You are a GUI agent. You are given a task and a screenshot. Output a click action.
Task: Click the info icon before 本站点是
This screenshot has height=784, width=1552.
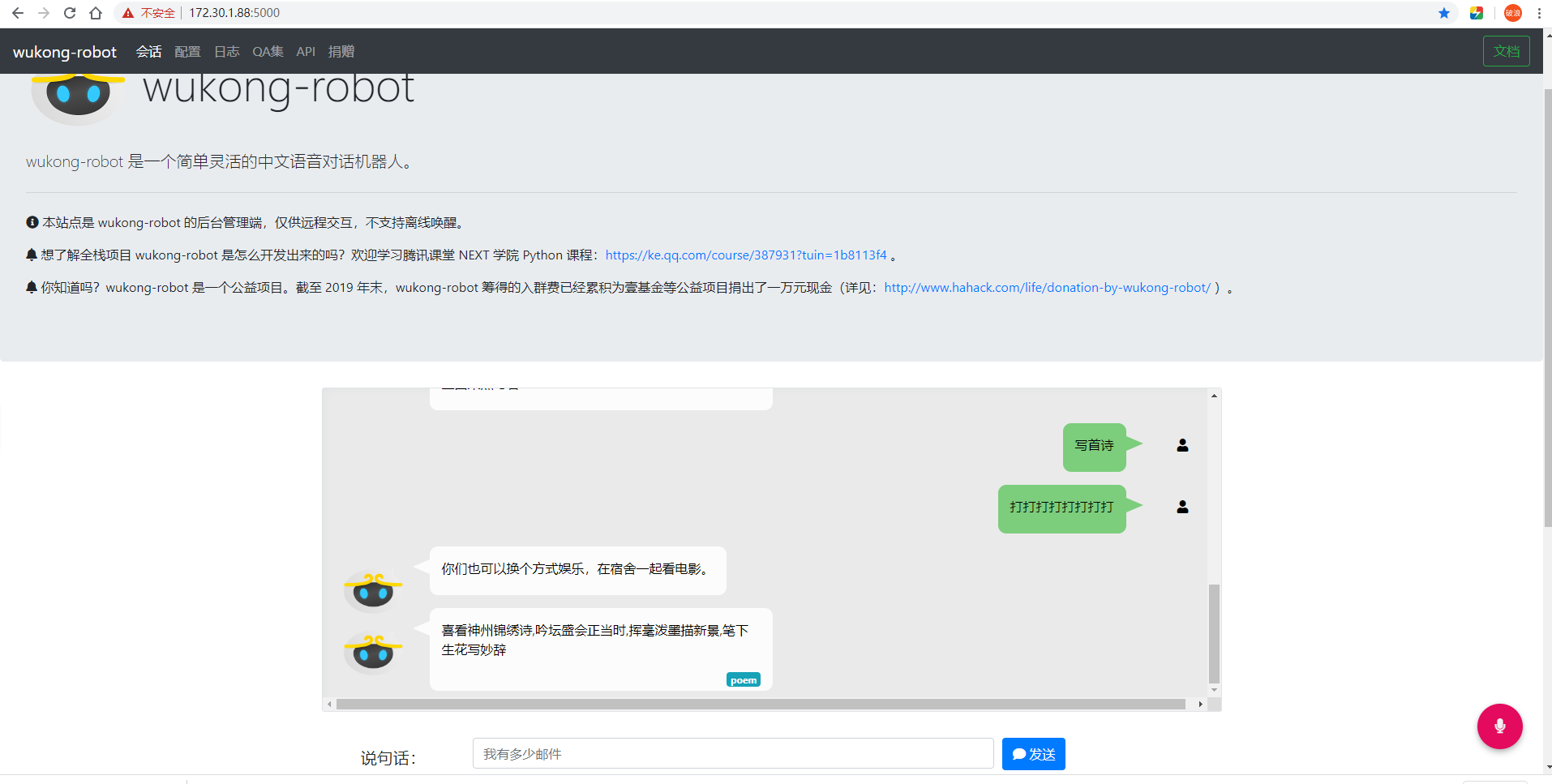tap(32, 222)
